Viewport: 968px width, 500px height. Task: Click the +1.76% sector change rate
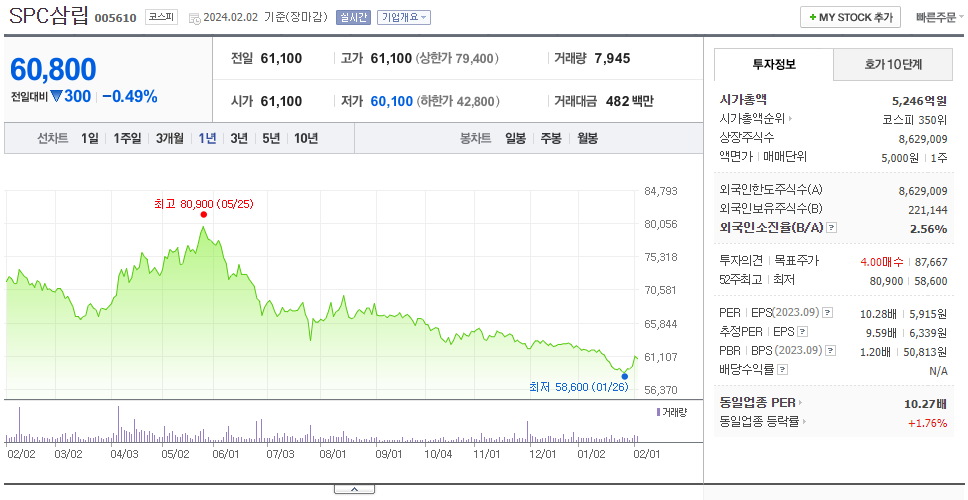pyautogui.click(x=927, y=423)
